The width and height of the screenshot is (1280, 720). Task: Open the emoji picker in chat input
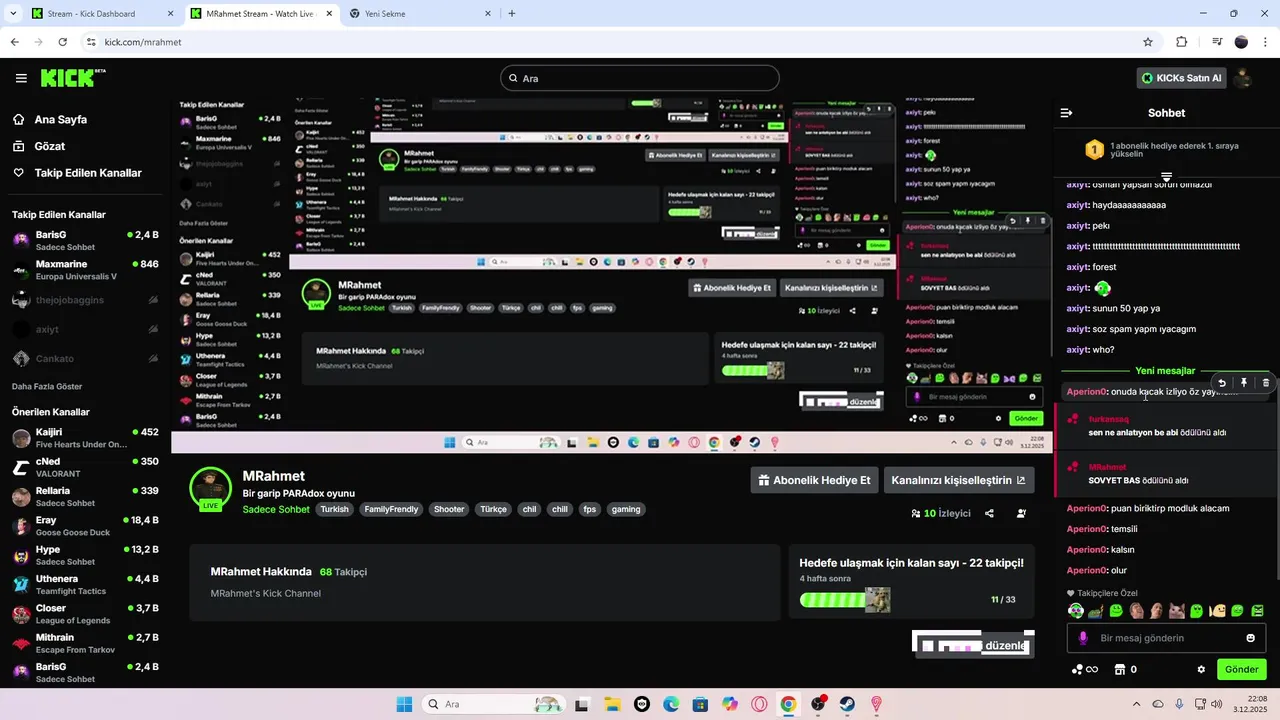coord(1250,638)
